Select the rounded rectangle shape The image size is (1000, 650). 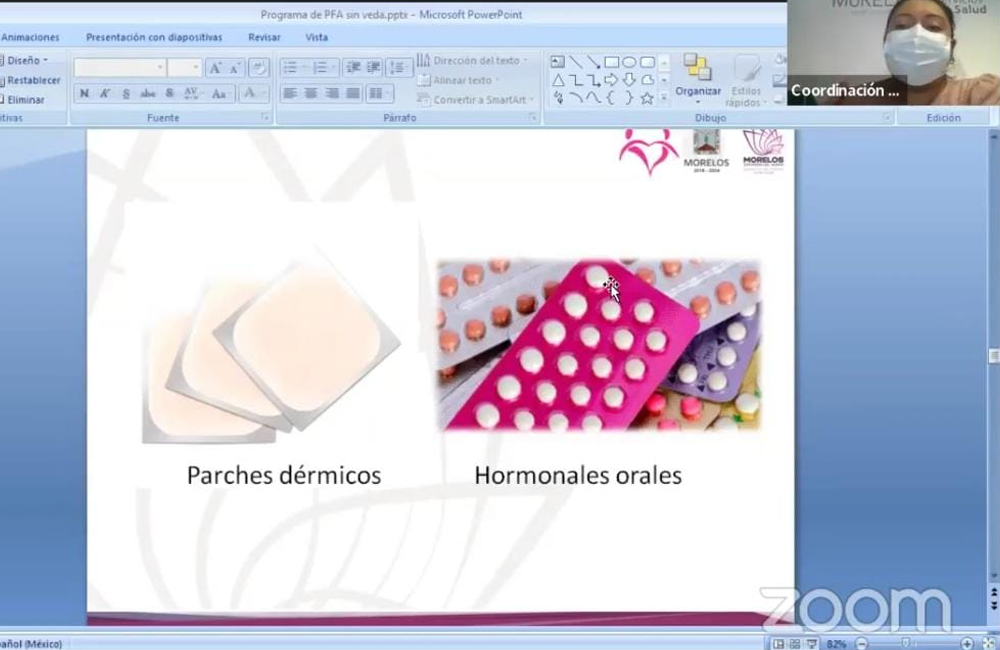click(x=647, y=62)
